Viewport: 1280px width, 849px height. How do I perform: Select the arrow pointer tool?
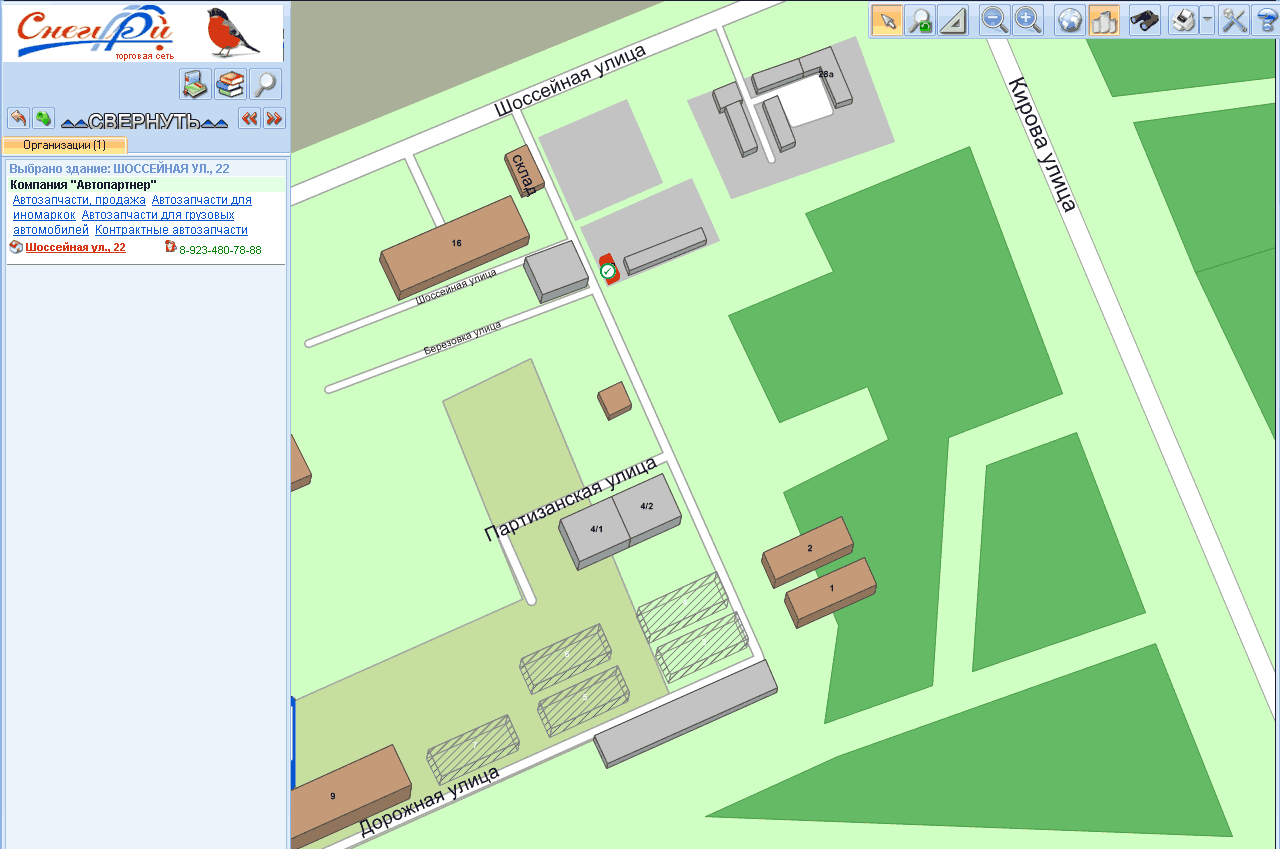pos(887,20)
